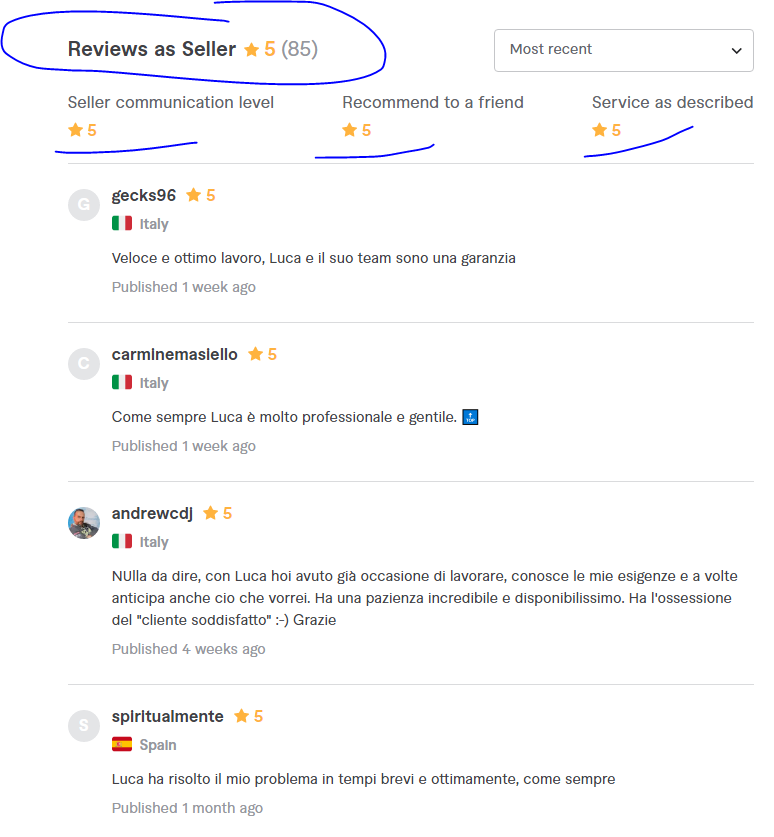Open the carminemasiello username link
This screenshot has width=774, height=837.
pyautogui.click(x=175, y=354)
